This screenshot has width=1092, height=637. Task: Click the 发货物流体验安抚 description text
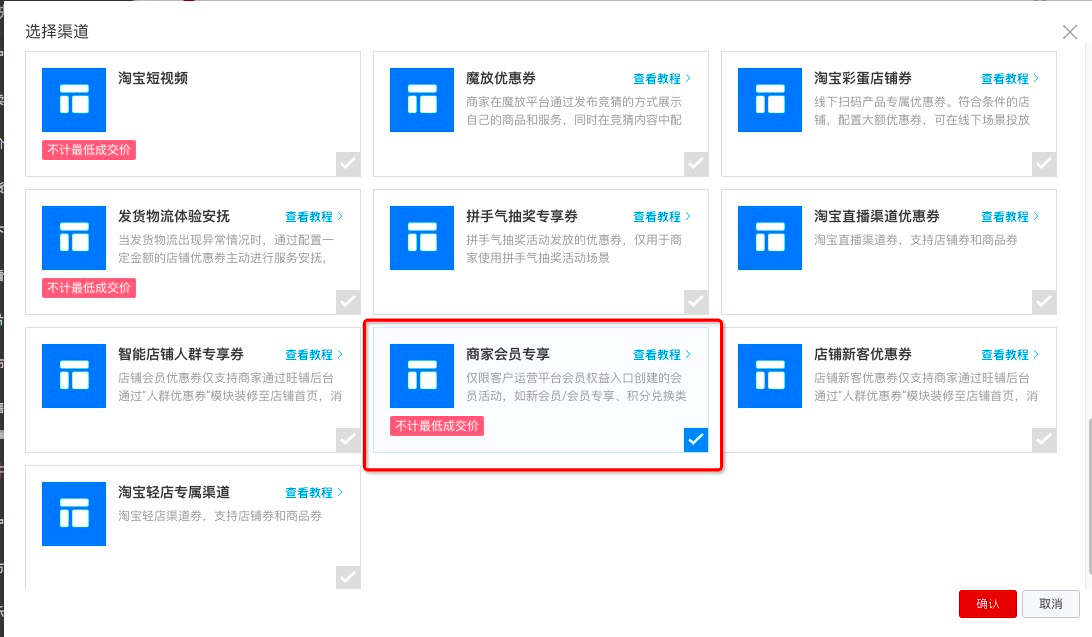pyautogui.click(x=226, y=249)
